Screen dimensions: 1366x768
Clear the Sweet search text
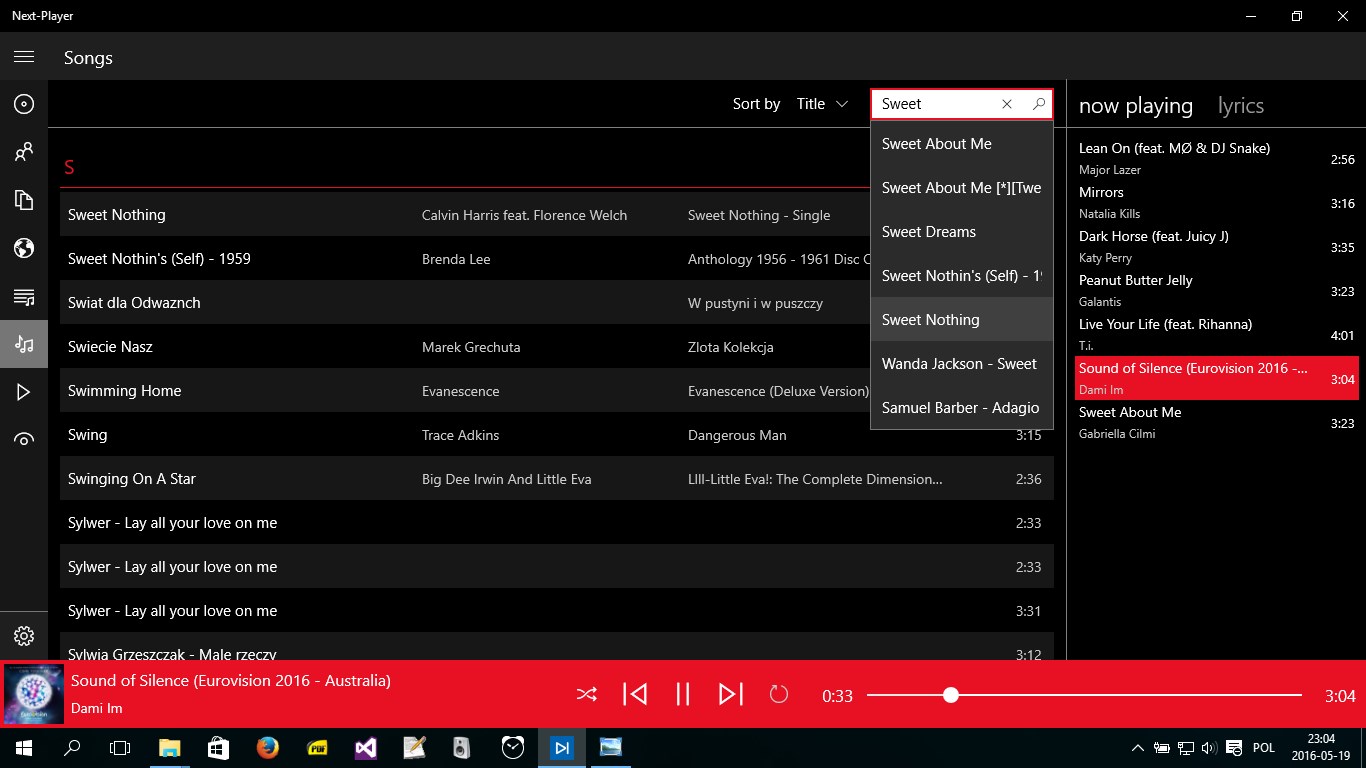pyautogui.click(x=1007, y=104)
